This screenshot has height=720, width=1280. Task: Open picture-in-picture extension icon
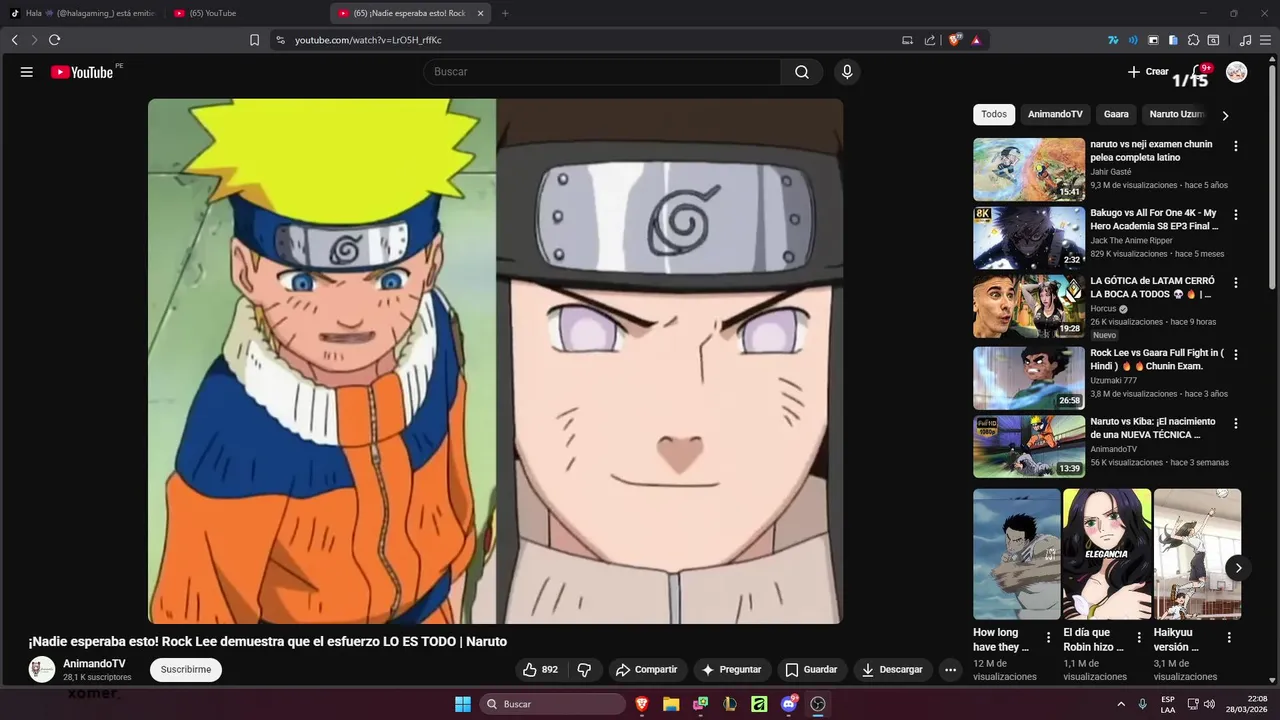1153,40
